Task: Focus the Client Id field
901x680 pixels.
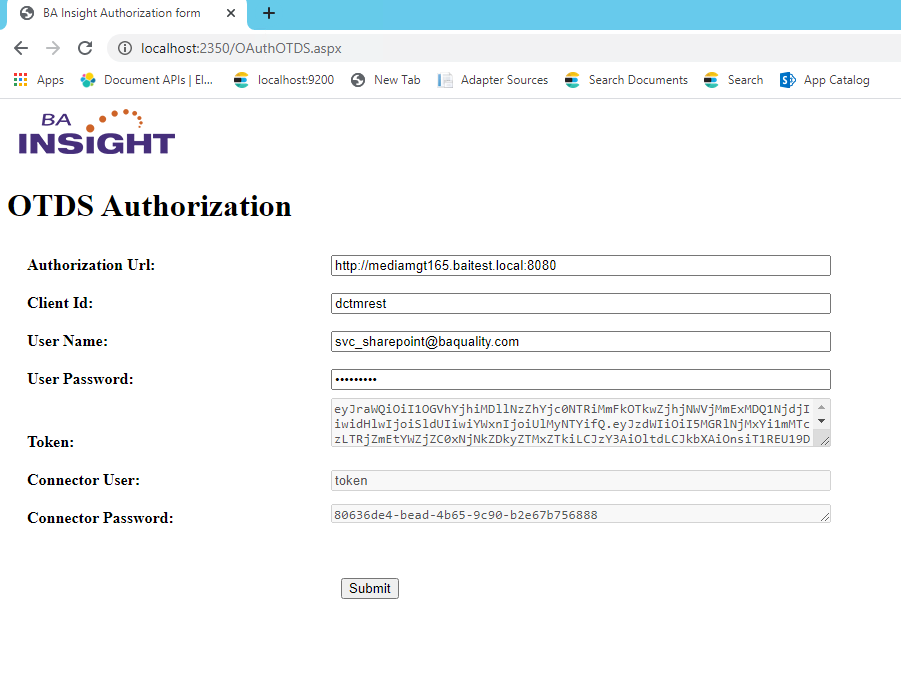Action: pyautogui.click(x=580, y=303)
